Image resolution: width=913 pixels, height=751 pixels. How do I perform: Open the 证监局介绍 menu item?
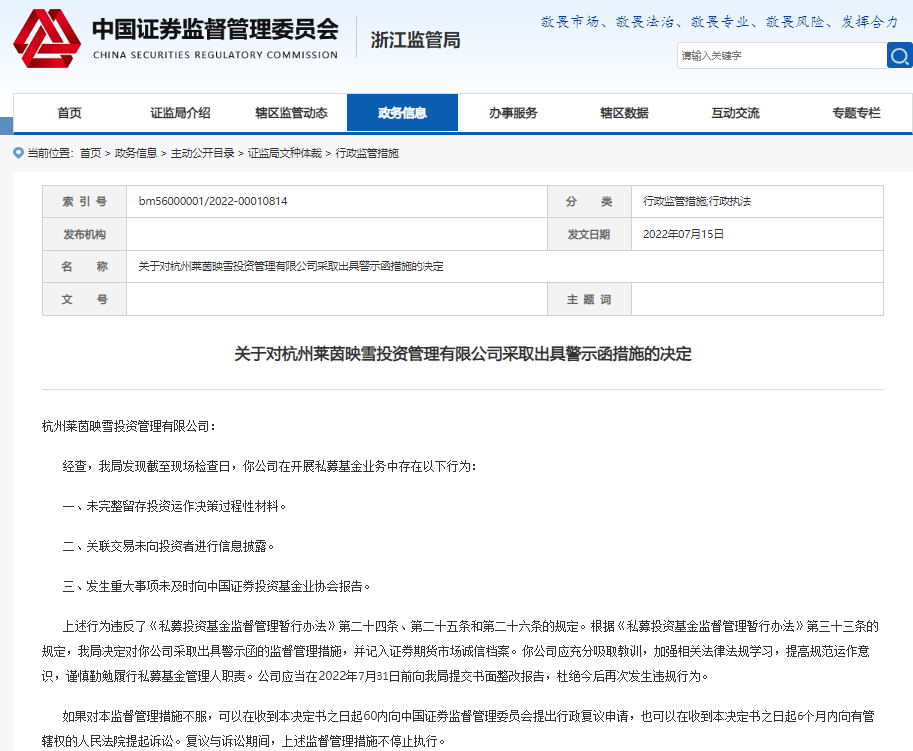point(181,112)
